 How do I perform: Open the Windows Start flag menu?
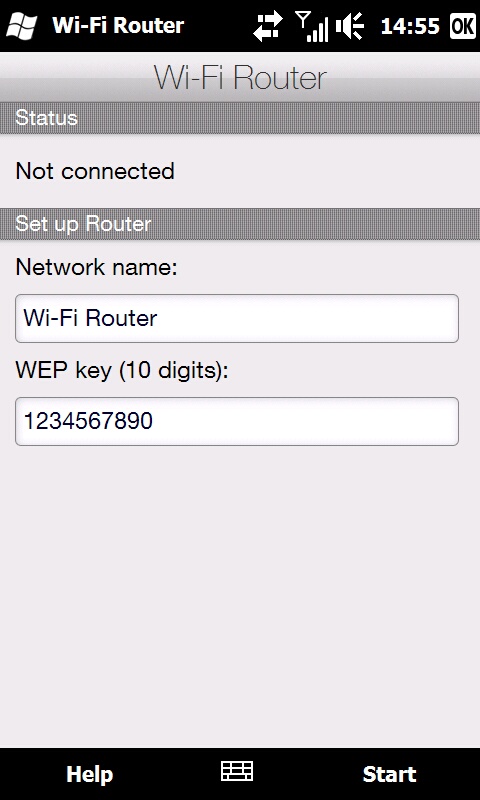tap(21, 26)
